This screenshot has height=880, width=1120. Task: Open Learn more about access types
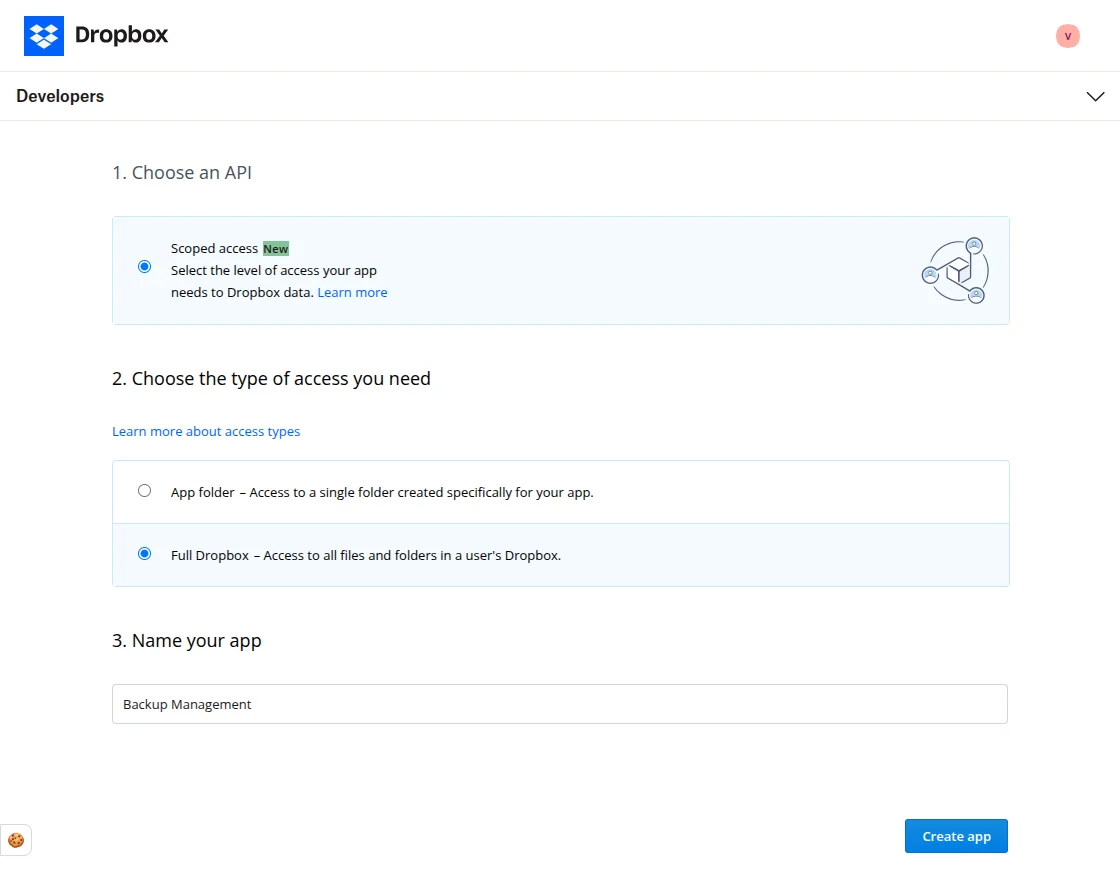[206, 431]
